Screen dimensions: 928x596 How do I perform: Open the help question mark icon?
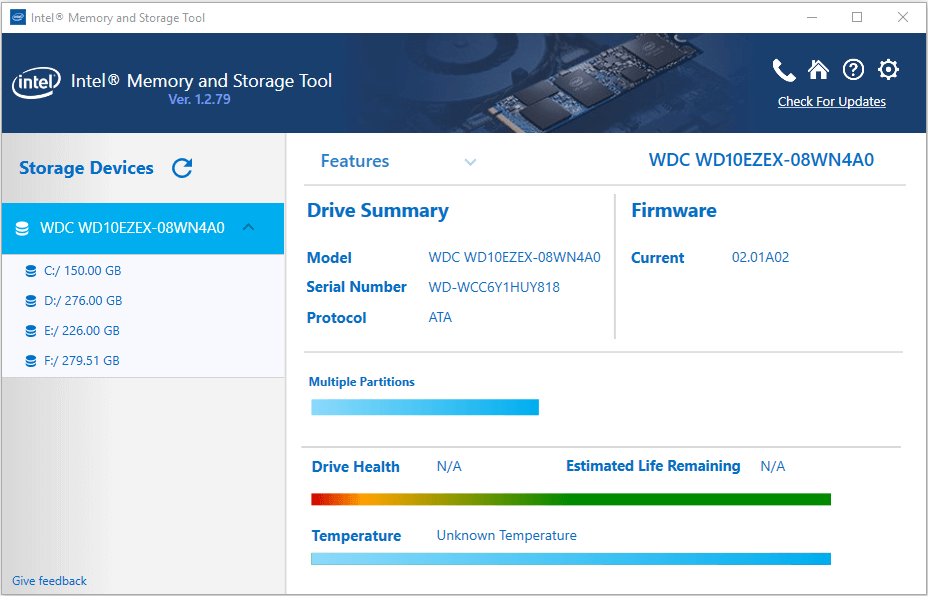click(x=853, y=70)
